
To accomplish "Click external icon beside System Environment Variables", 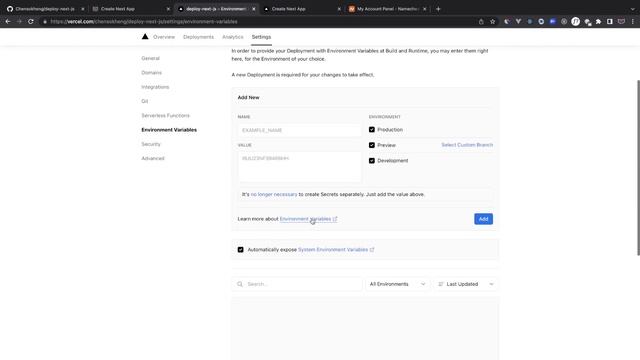I will coord(372,250).
